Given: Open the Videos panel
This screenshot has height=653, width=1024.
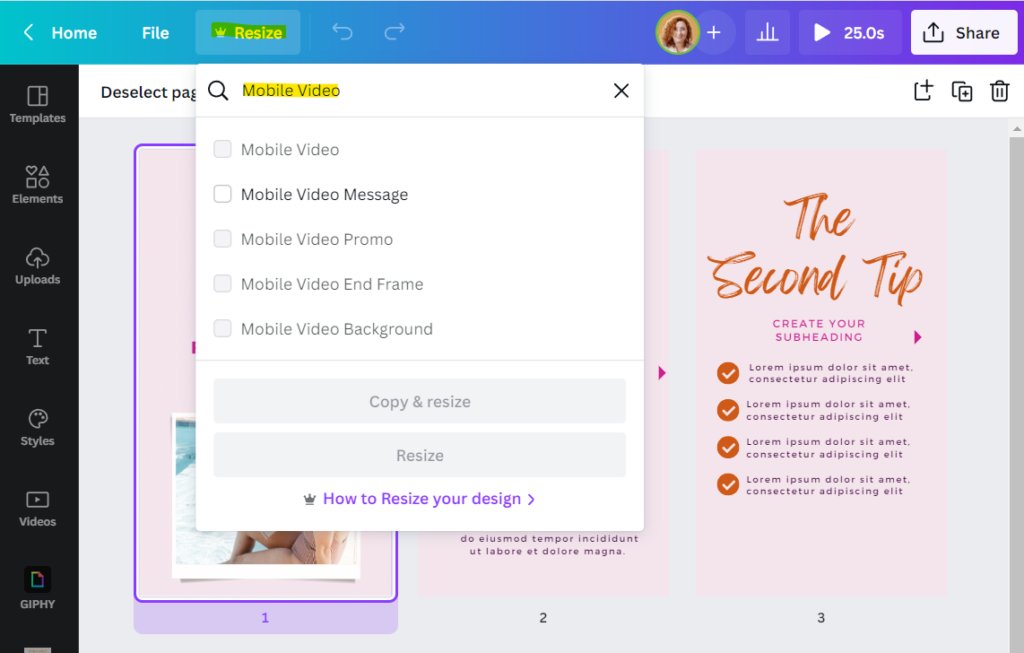Looking at the screenshot, I should point(37,508).
